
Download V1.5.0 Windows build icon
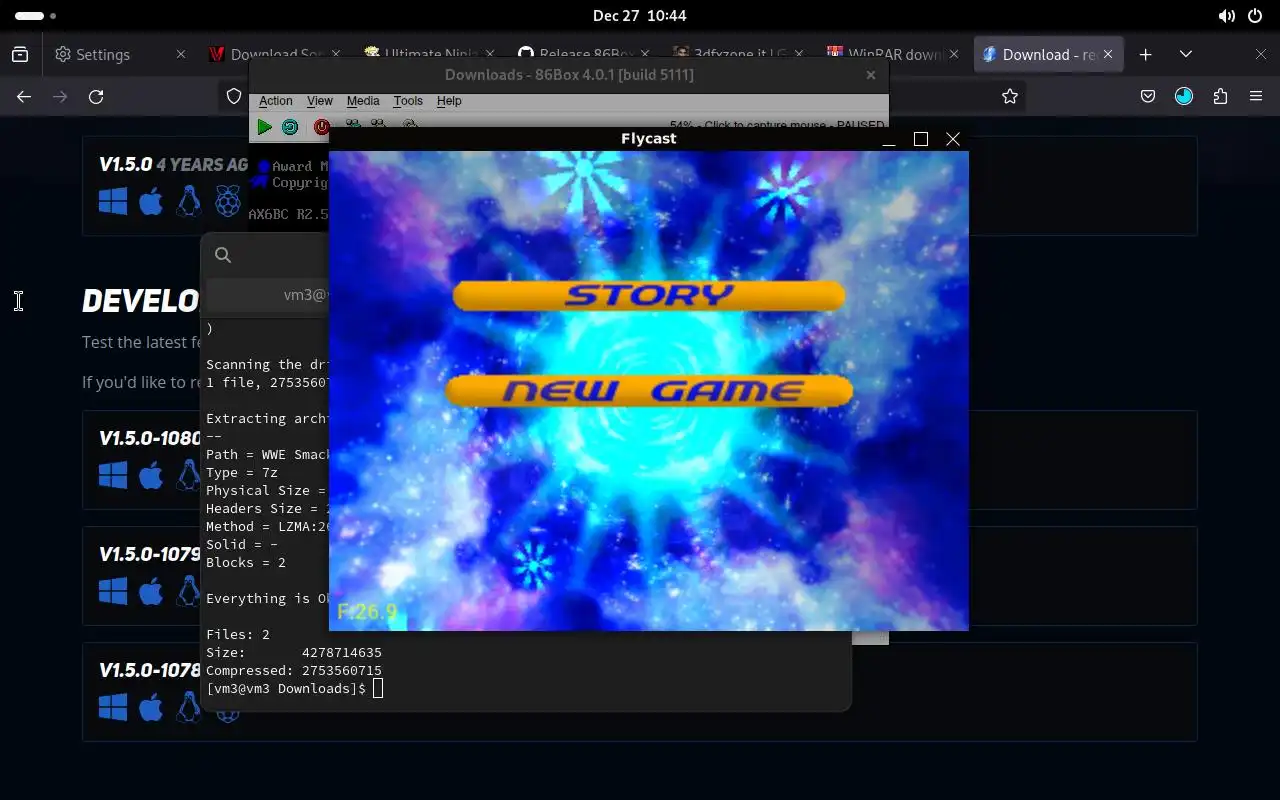point(113,202)
